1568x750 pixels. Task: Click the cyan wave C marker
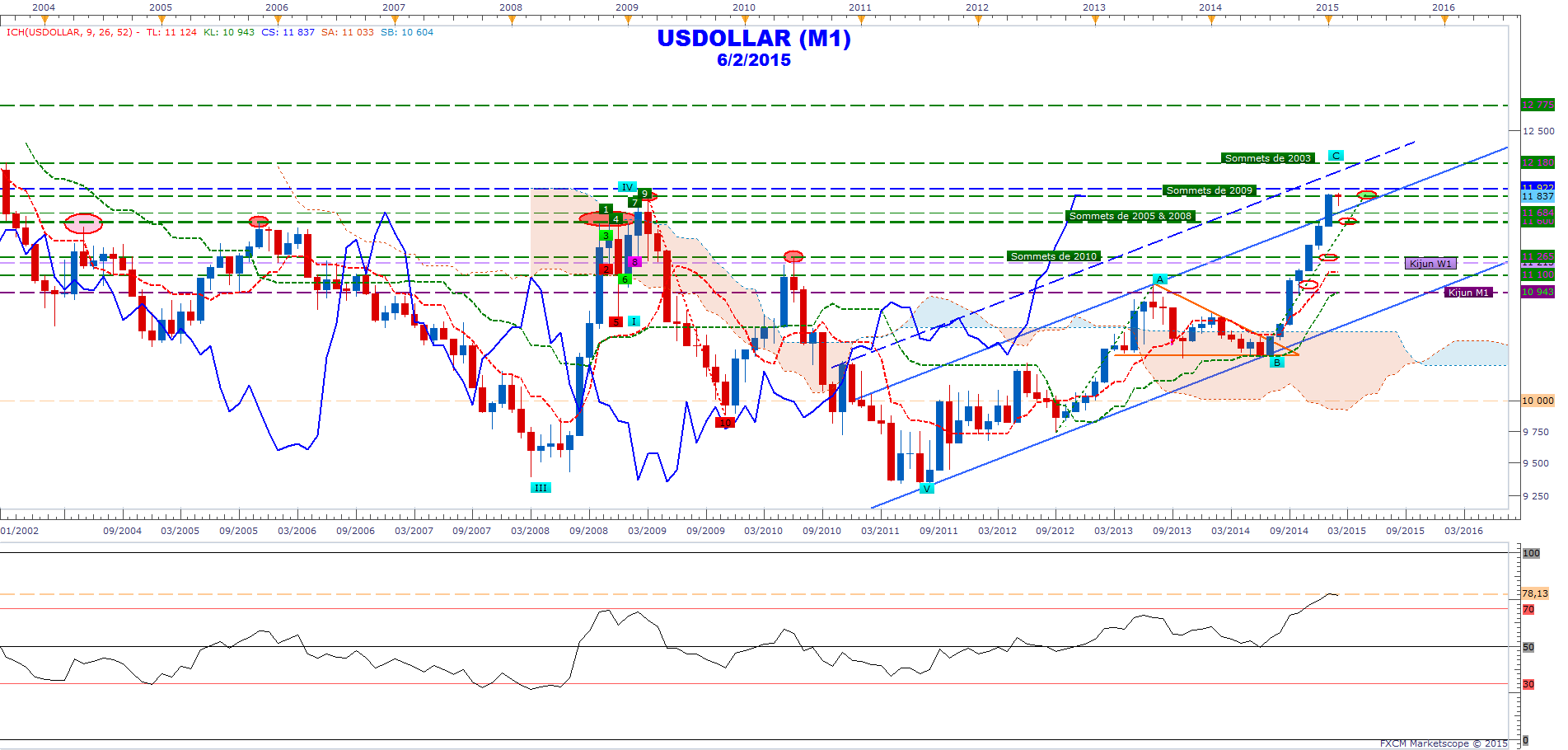coord(1336,156)
